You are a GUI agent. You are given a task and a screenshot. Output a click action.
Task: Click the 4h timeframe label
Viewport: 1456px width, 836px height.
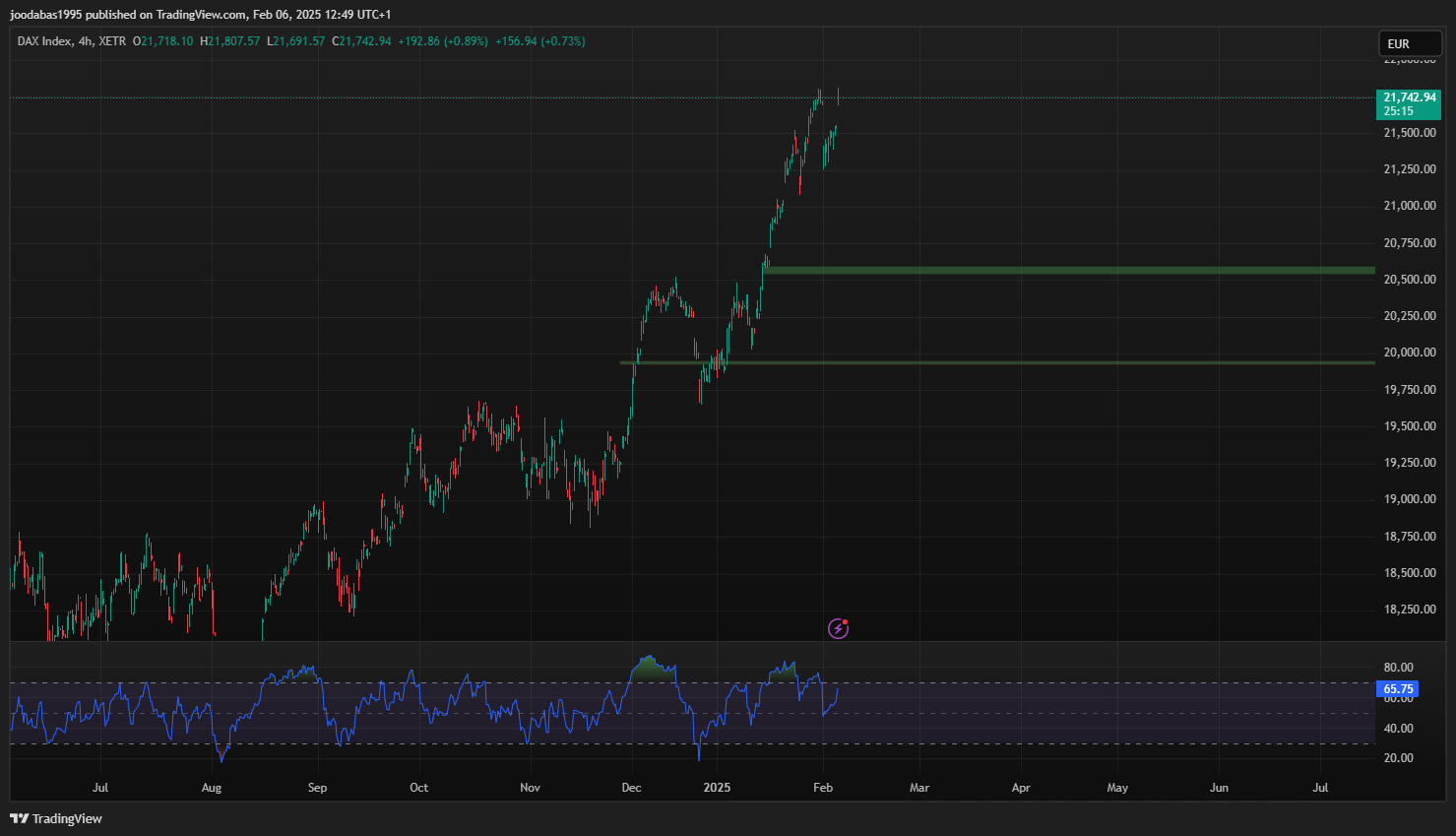click(86, 41)
